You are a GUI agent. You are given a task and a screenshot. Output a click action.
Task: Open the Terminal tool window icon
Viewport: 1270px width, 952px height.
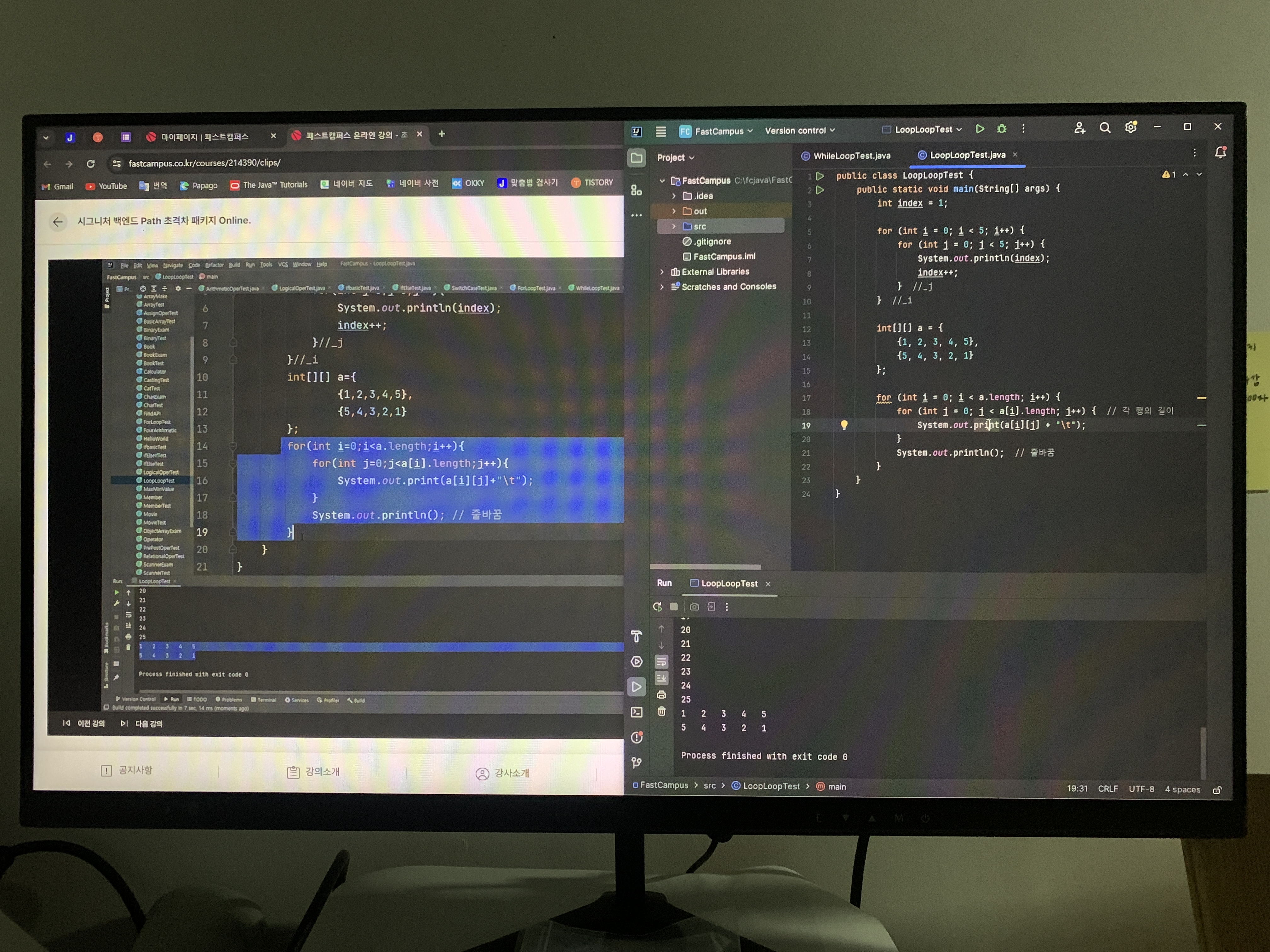point(637,712)
